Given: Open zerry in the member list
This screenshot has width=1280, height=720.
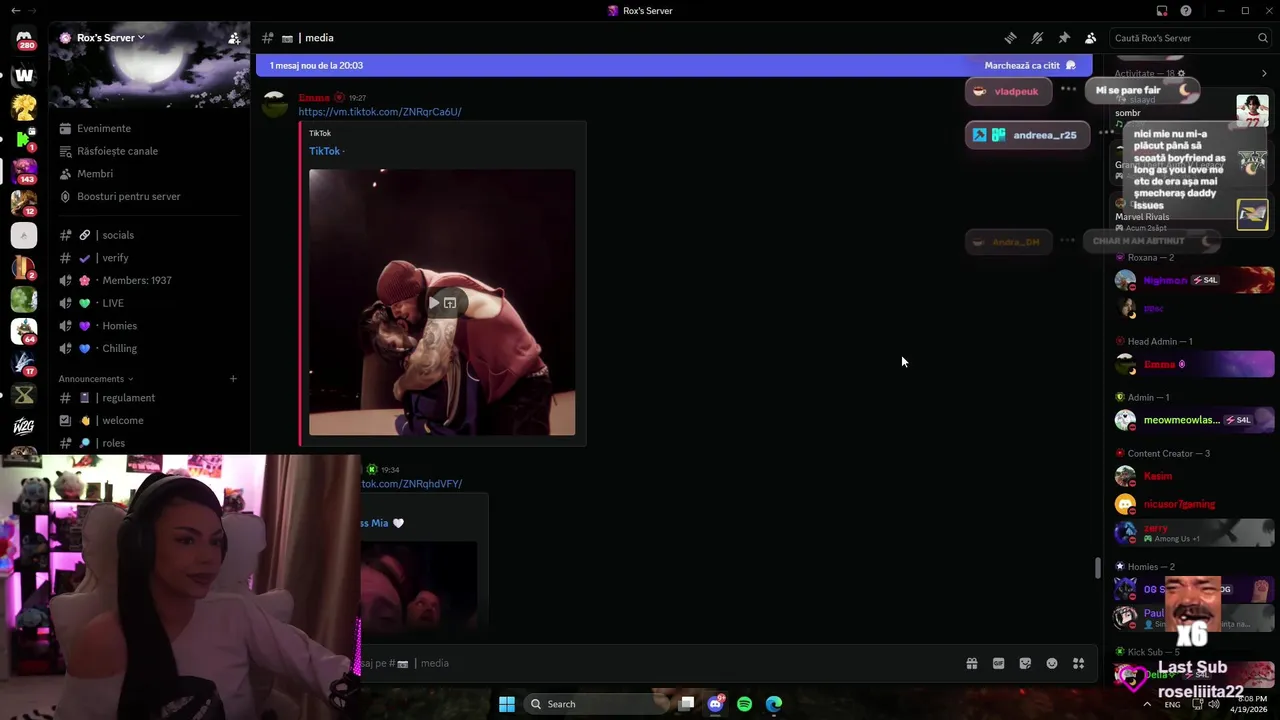Looking at the screenshot, I should click(x=1193, y=533).
